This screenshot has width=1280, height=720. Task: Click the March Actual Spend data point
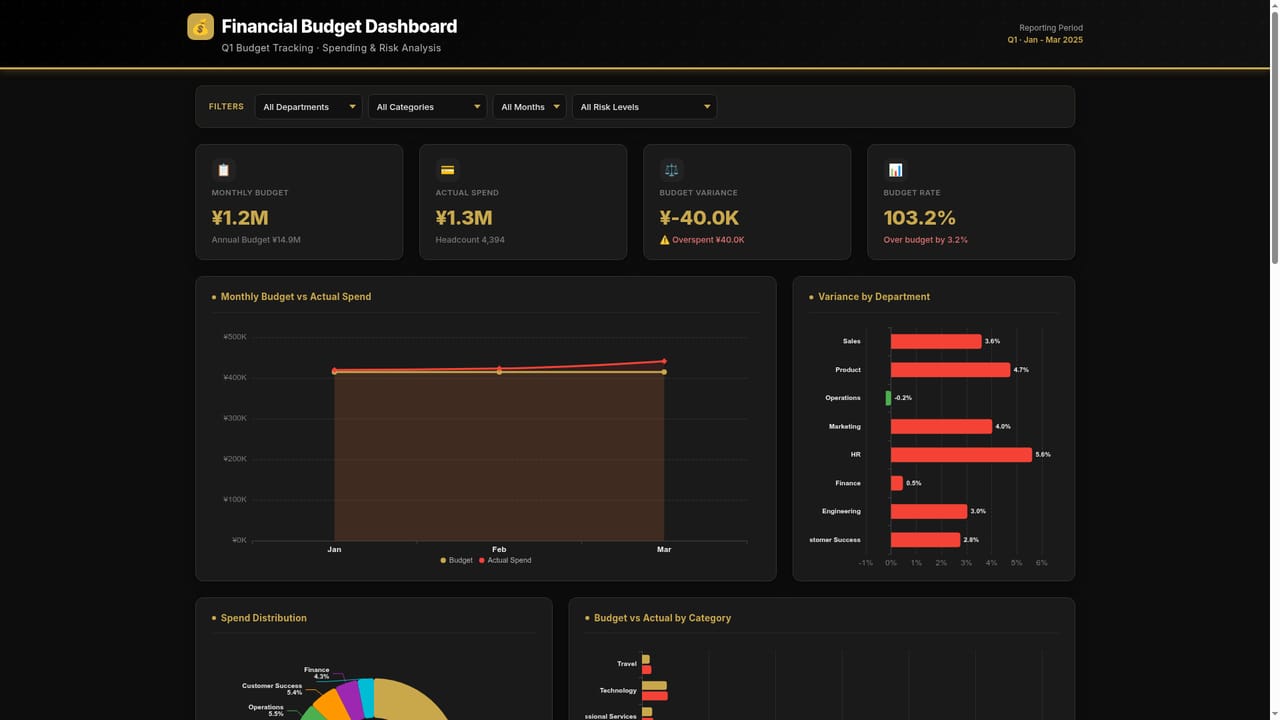(x=664, y=361)
